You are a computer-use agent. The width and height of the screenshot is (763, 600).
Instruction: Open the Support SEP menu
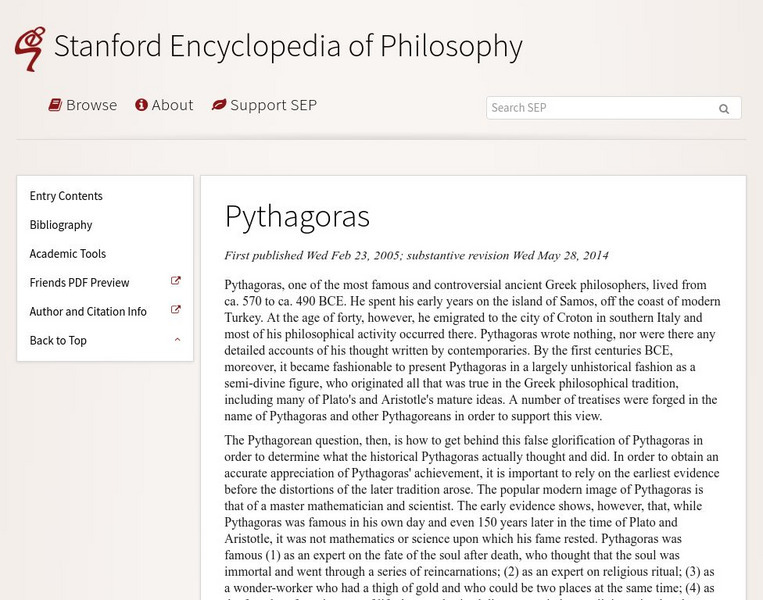click(273, 105)
